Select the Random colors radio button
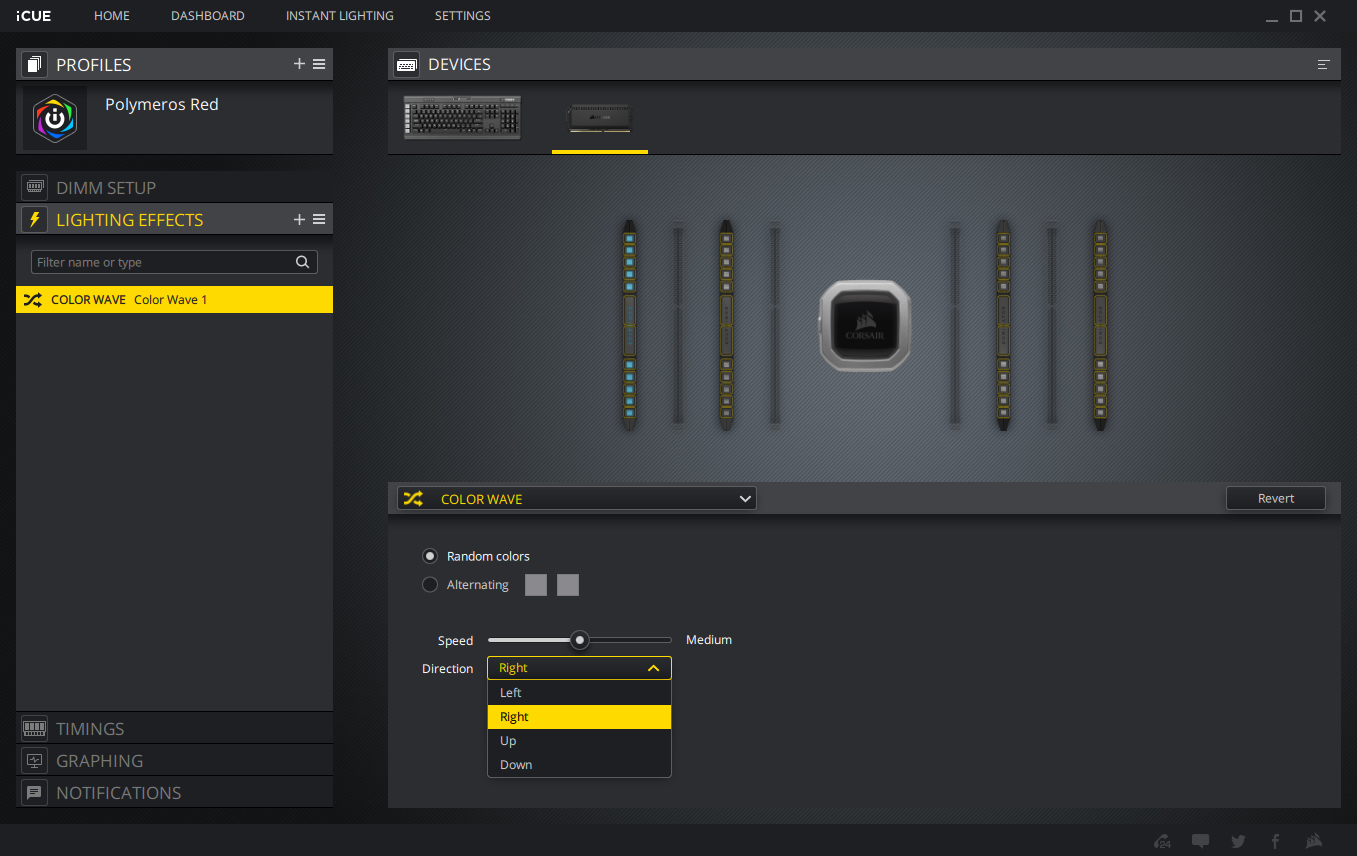 [x=430, y=556]
